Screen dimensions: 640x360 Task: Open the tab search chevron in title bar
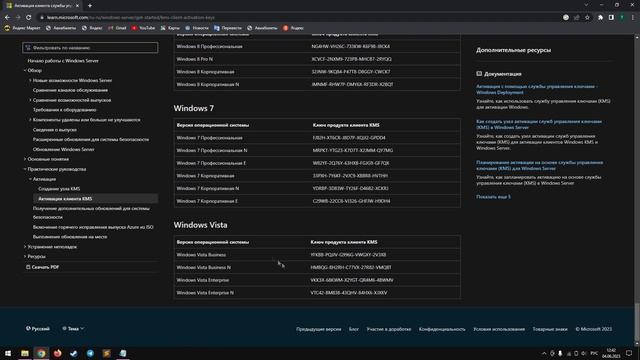click(586, 5)
